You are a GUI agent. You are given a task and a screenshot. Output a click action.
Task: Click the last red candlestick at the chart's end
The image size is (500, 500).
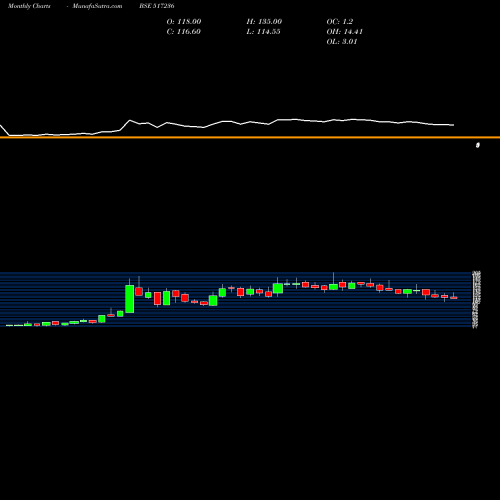(x=454, y=298)
